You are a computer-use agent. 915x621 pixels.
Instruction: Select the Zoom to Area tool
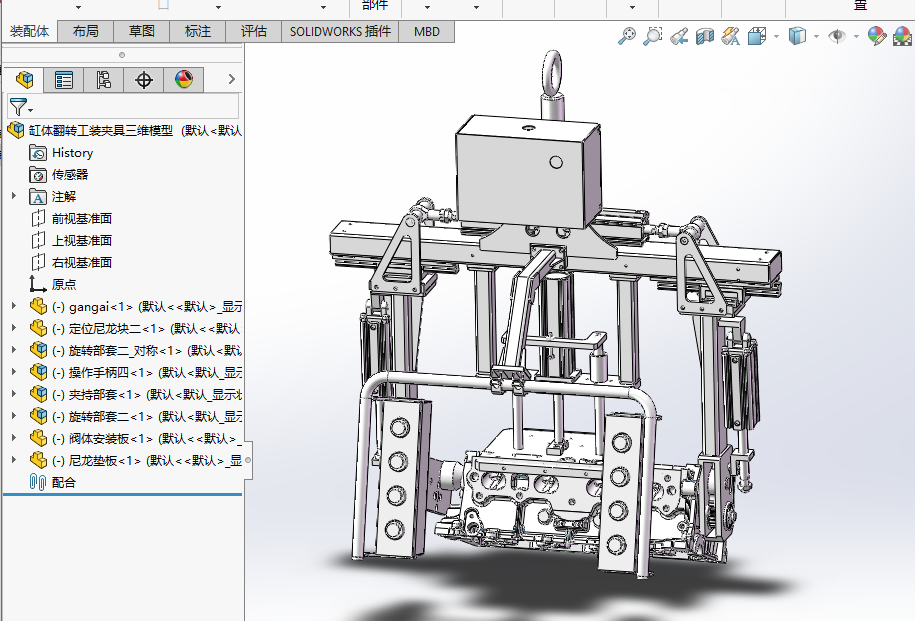click(652, 37)
